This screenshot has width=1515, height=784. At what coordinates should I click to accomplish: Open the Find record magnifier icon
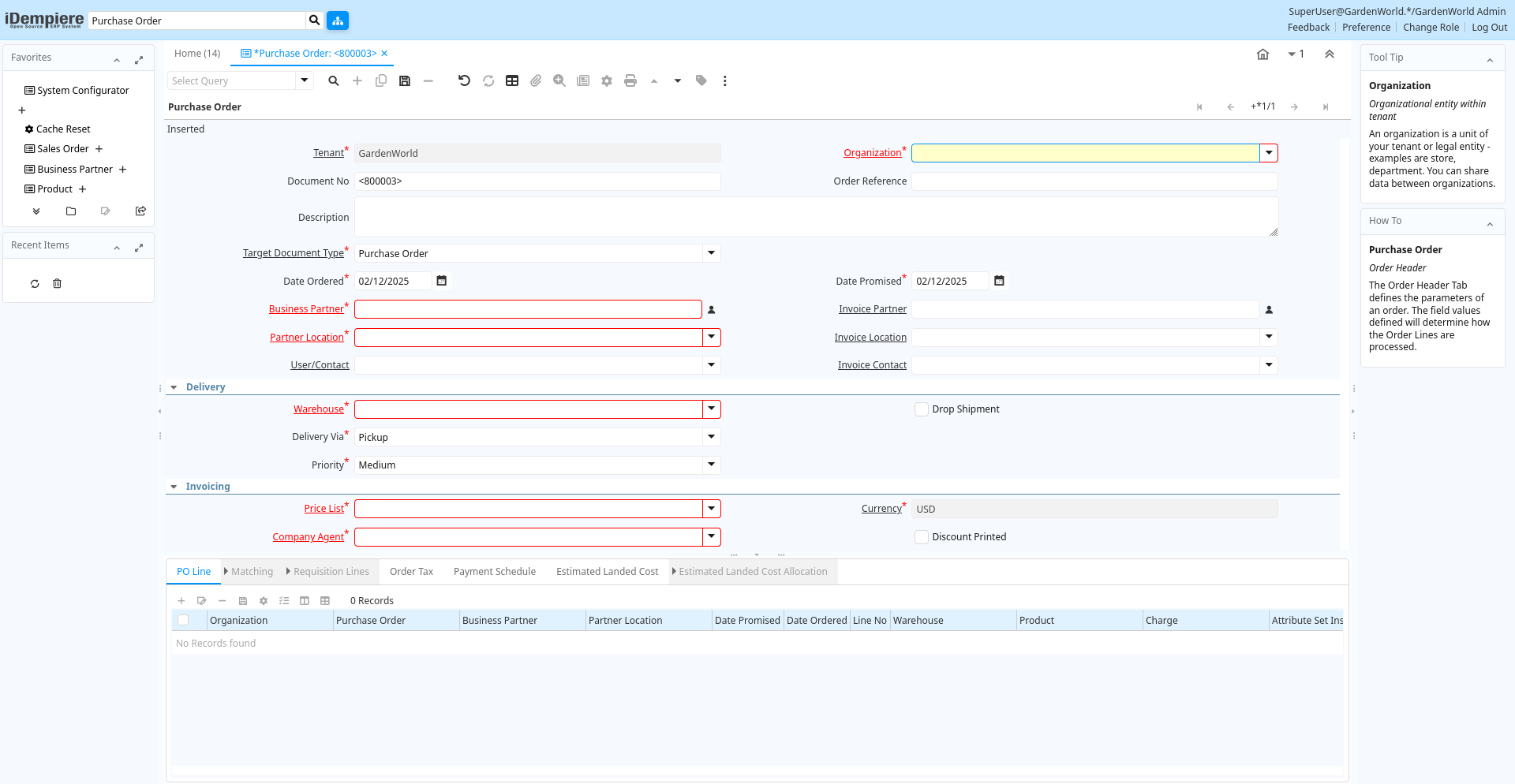tap(334, 80)
